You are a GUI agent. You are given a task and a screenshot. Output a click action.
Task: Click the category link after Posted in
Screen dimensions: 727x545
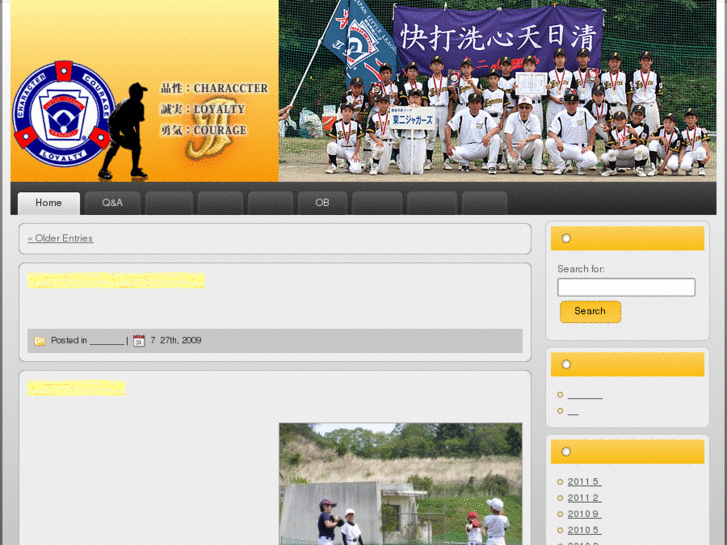click(x=107, y=341)
